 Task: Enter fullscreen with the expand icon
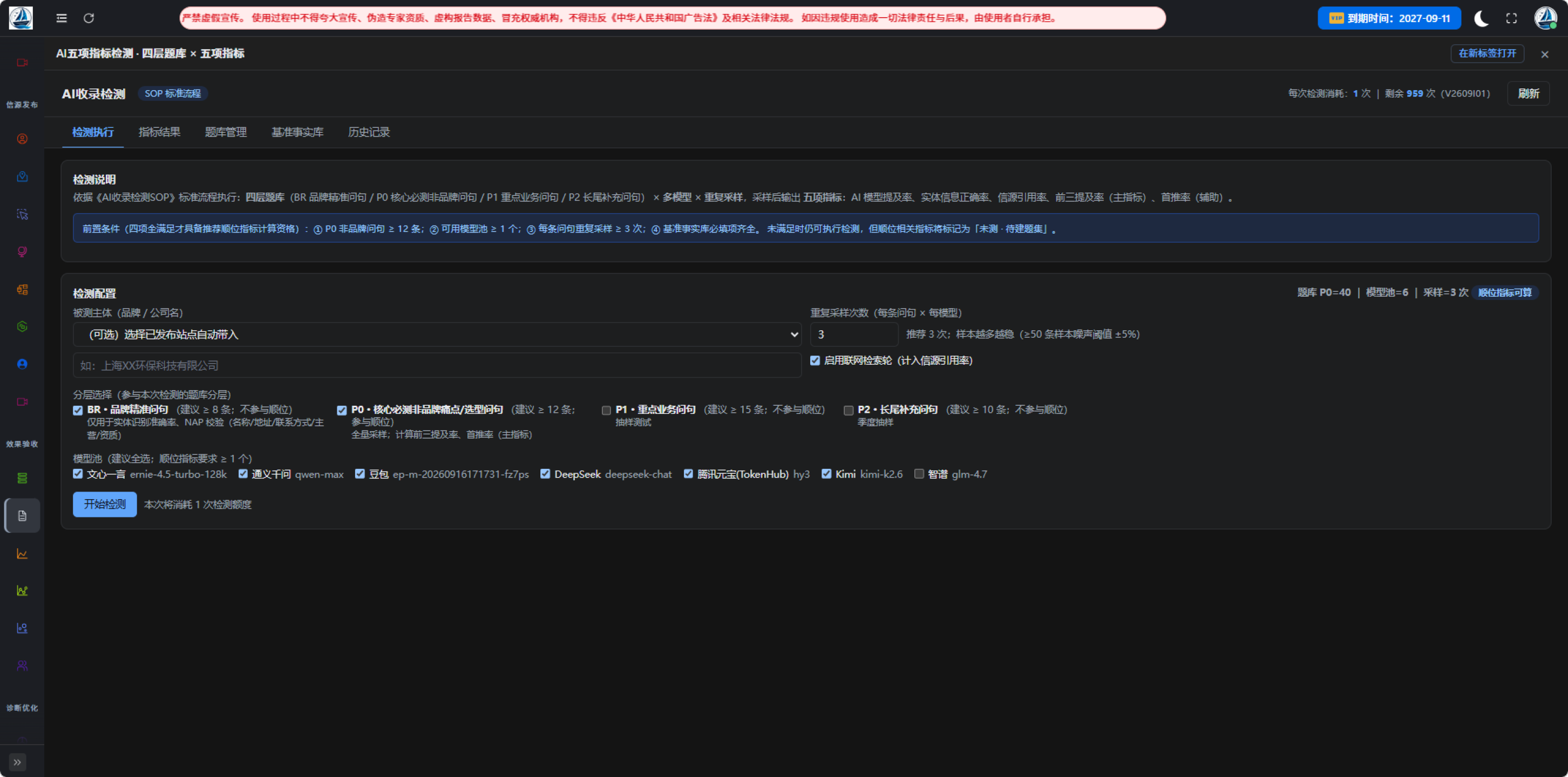point(1511,18)
